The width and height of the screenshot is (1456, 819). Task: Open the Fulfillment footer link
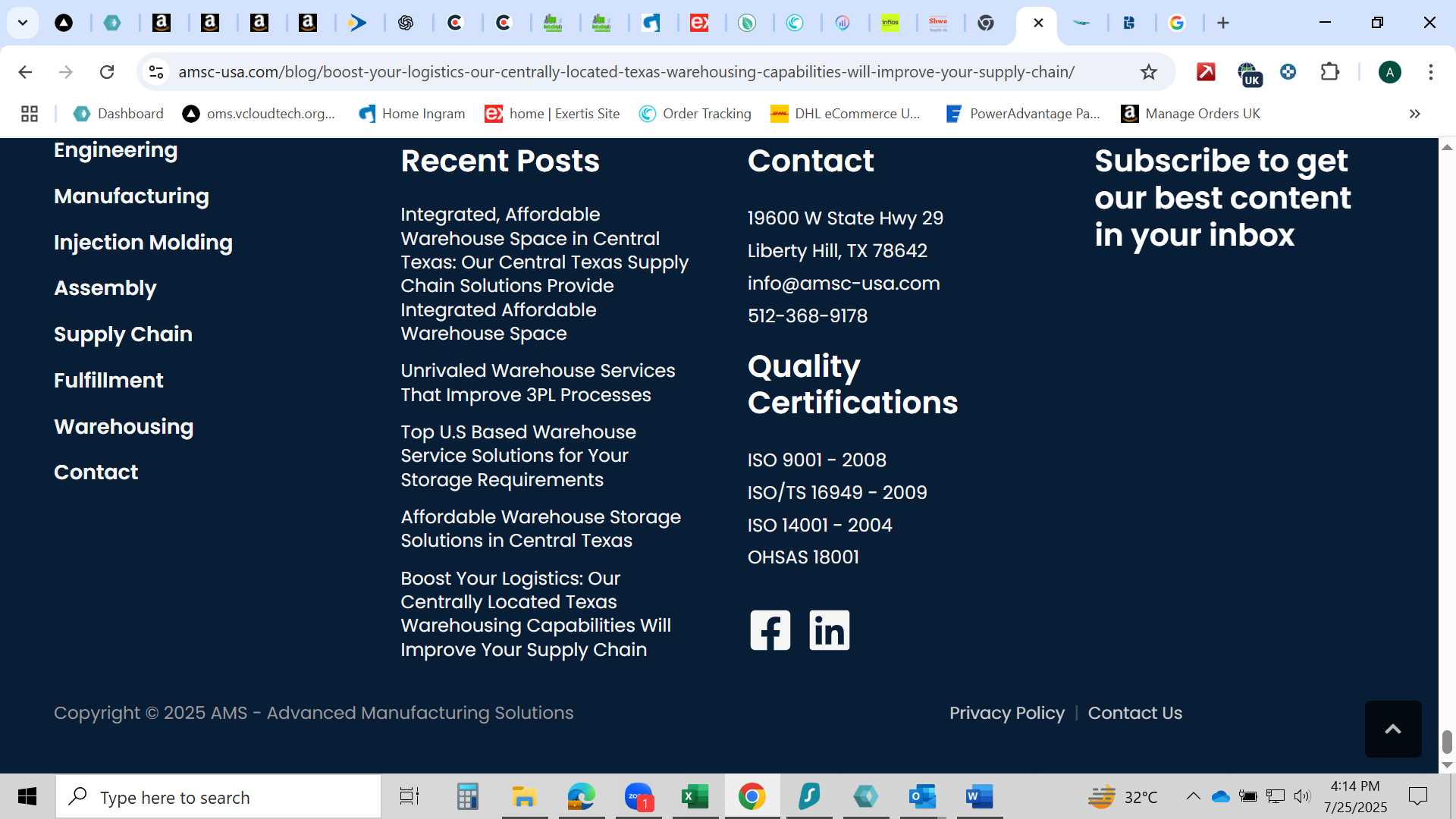108,381
